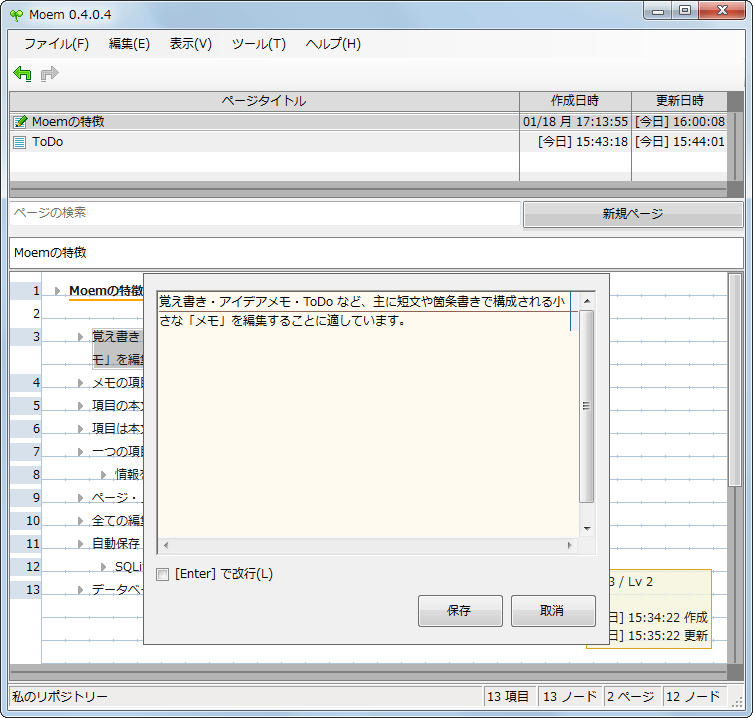Select the Moemの特徴 page row
753x718 pixels.
pos(368,122)
